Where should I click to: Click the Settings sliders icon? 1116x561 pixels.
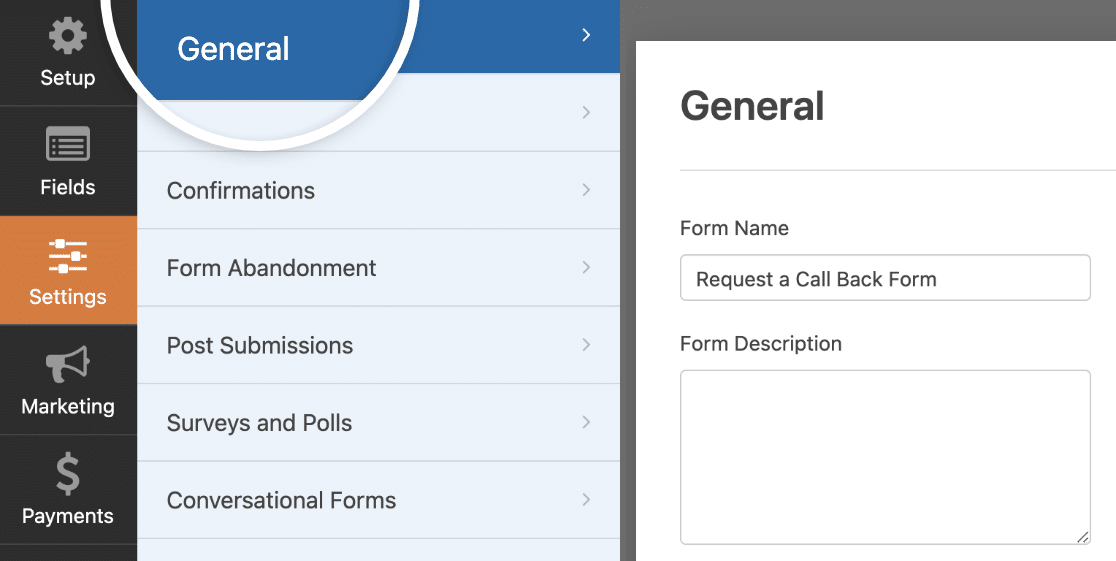pos(68,256)
